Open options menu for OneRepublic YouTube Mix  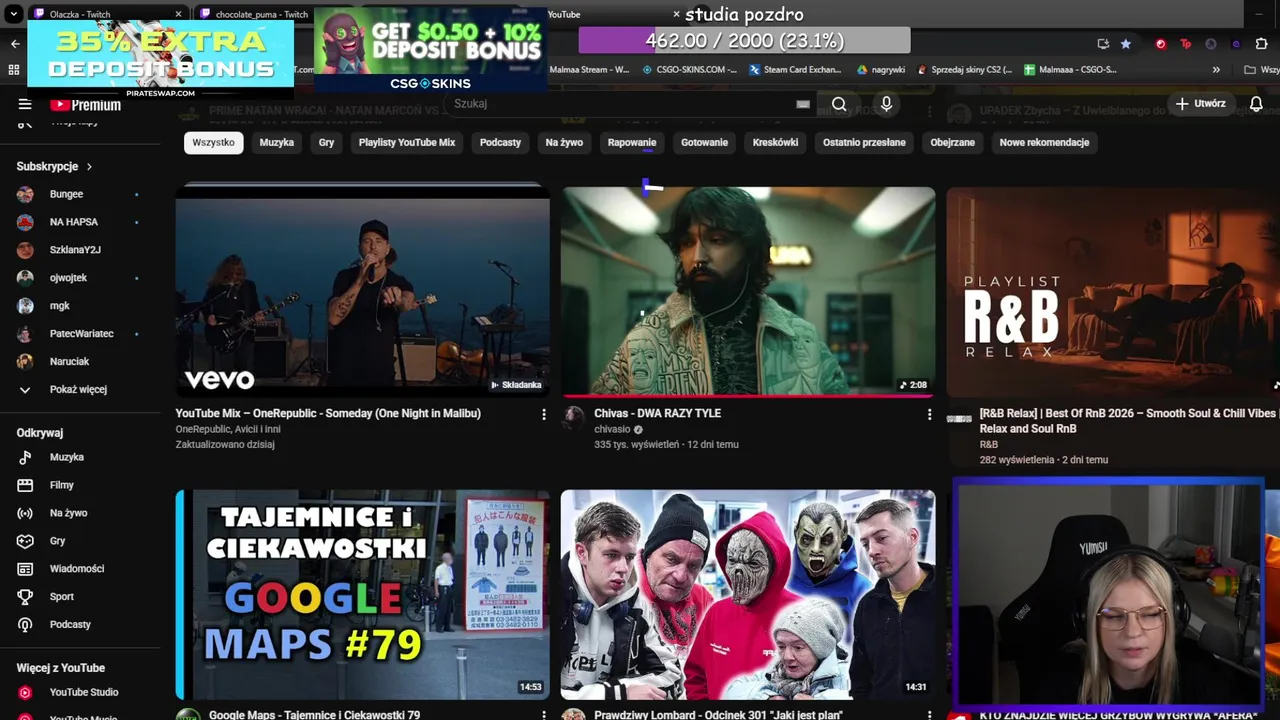pos(544,414)
